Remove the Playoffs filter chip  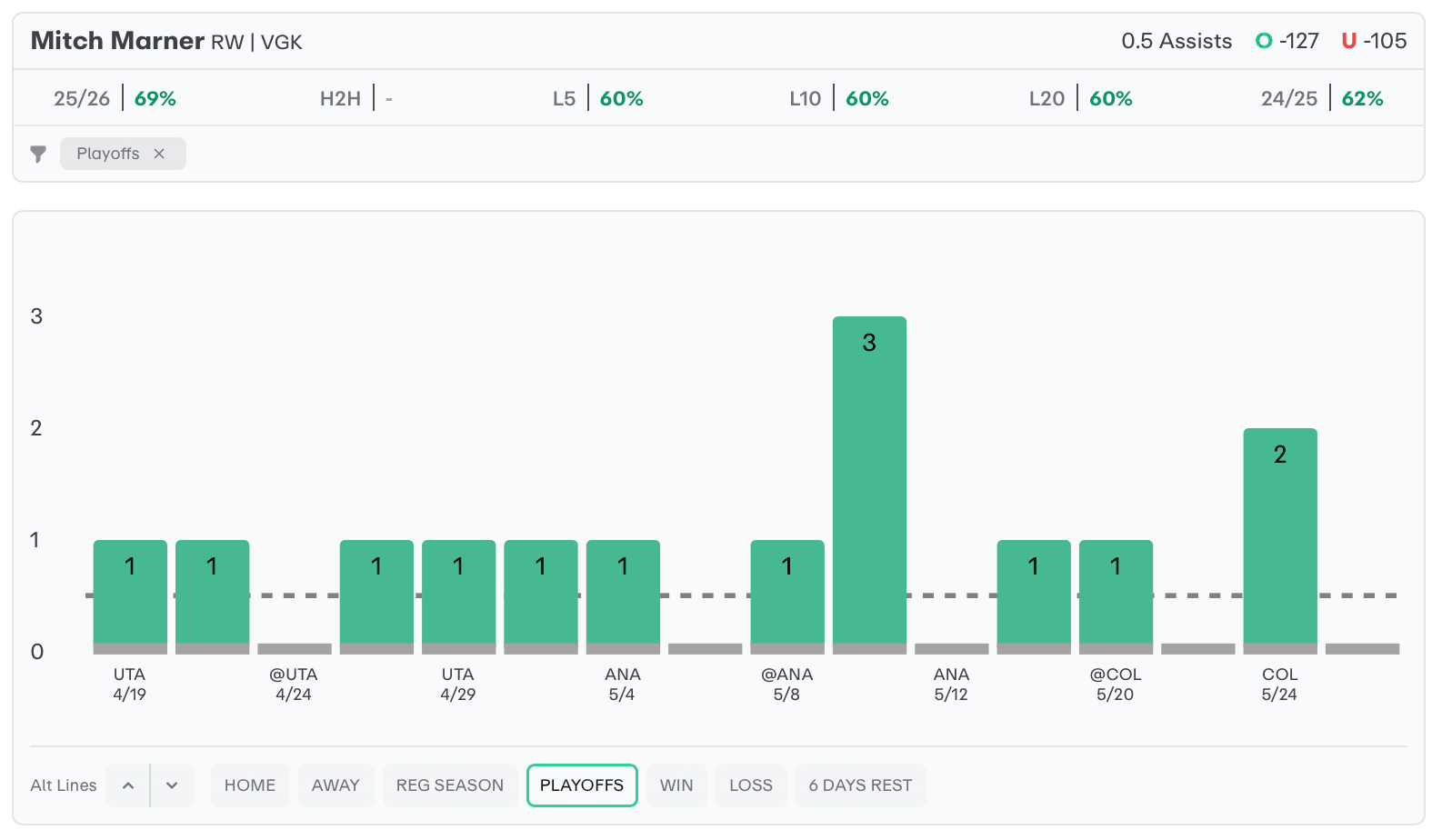pos(159,154)
